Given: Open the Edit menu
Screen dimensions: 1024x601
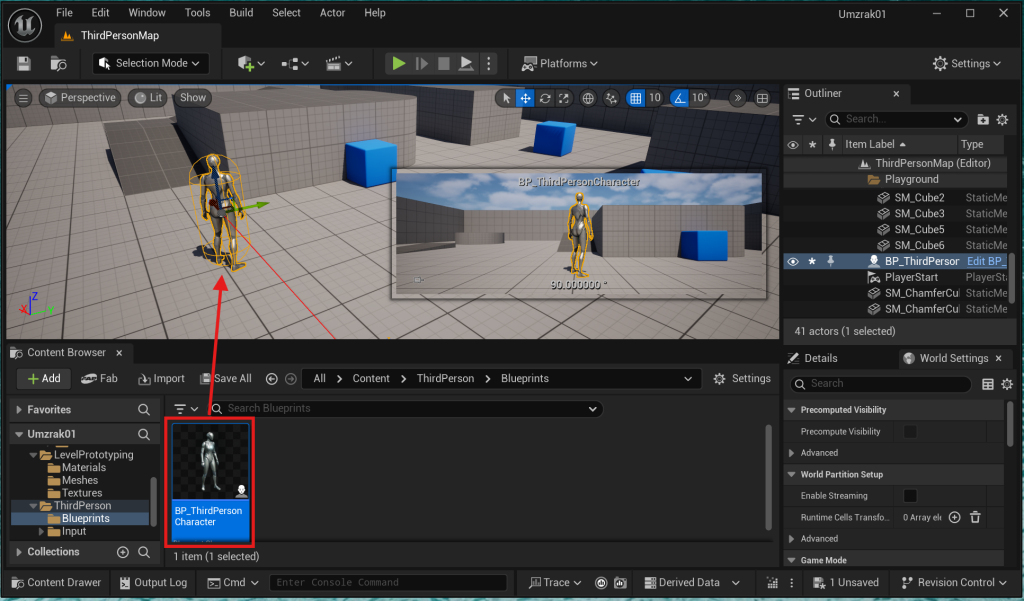Looking at the screenshot, I should pyautogui.click(x=100, y=12).
